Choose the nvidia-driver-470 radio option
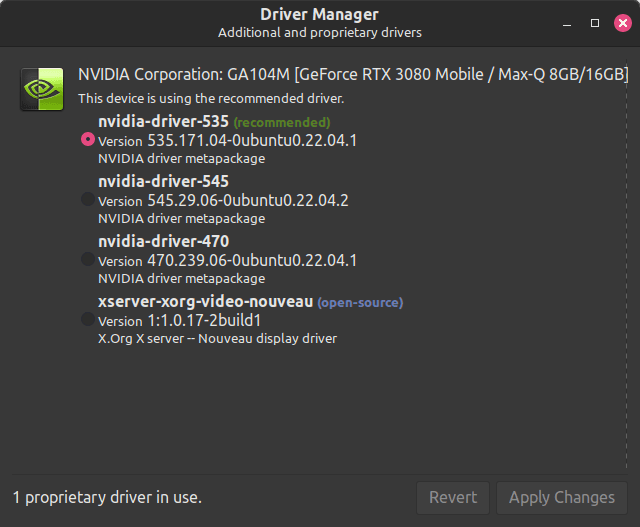The width and height of the screenshot is (640, 527). pos(88,259)
